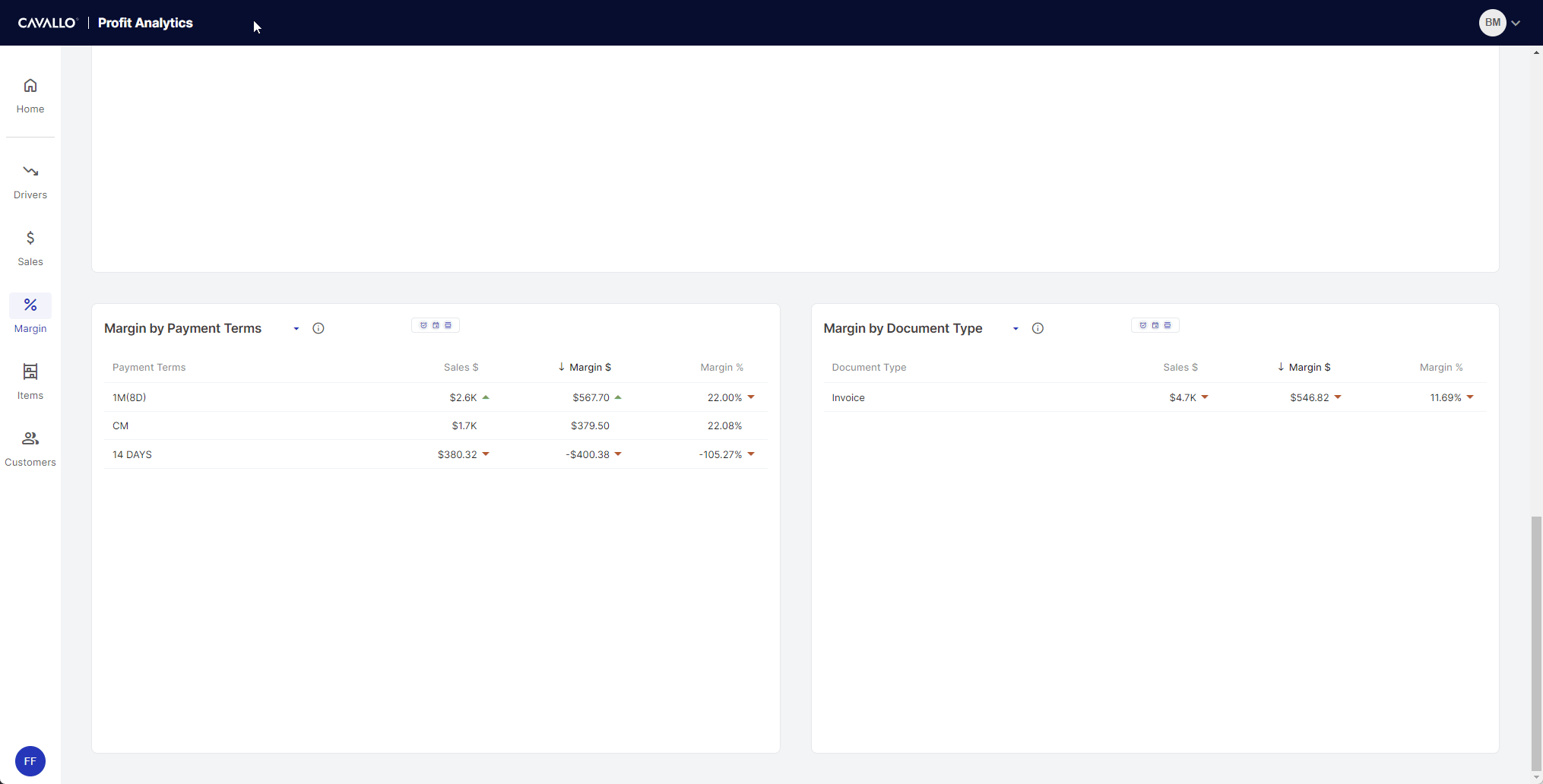The height and width of the screenshot is (784, 1543).
Task: Open the Drivers section
Action: 30,182
